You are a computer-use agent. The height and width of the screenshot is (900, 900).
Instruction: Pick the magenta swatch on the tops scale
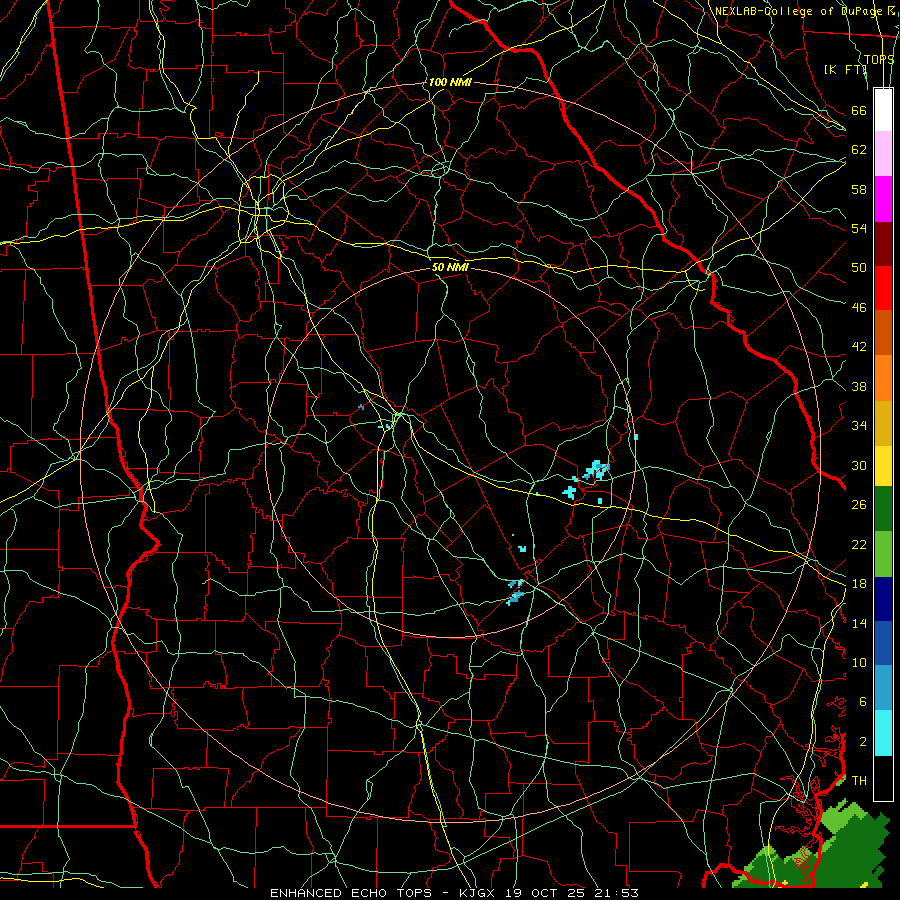pos(883,199)
